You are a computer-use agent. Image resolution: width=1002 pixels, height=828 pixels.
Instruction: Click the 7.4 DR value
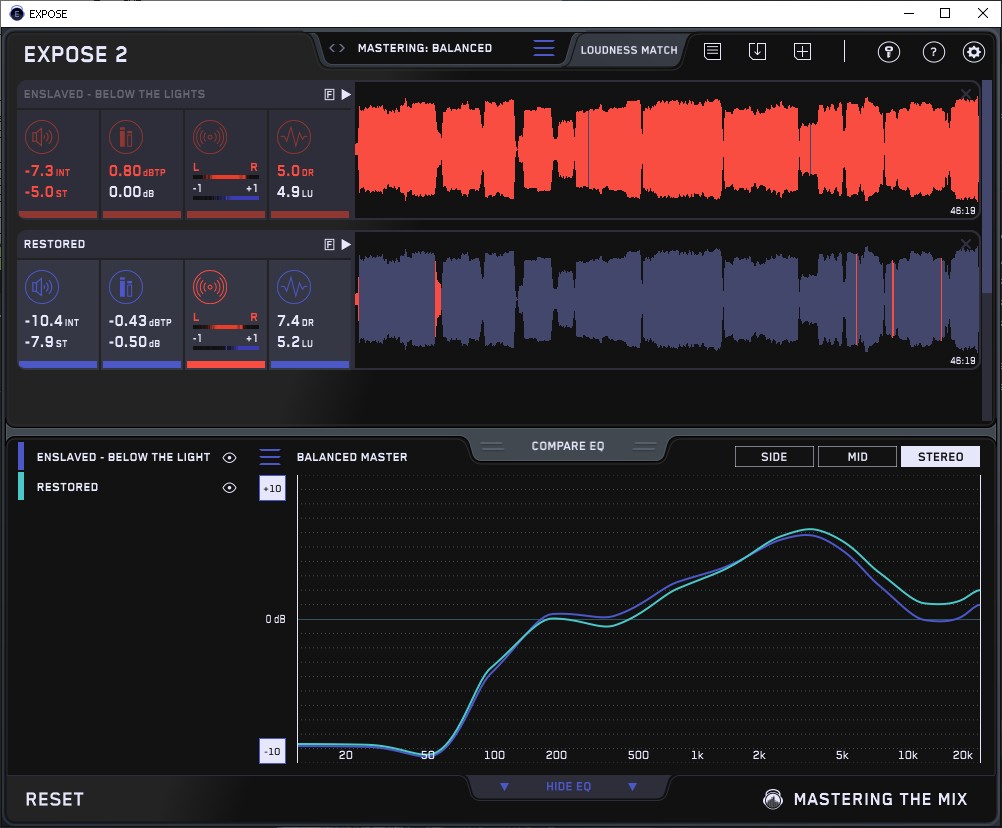295,321
